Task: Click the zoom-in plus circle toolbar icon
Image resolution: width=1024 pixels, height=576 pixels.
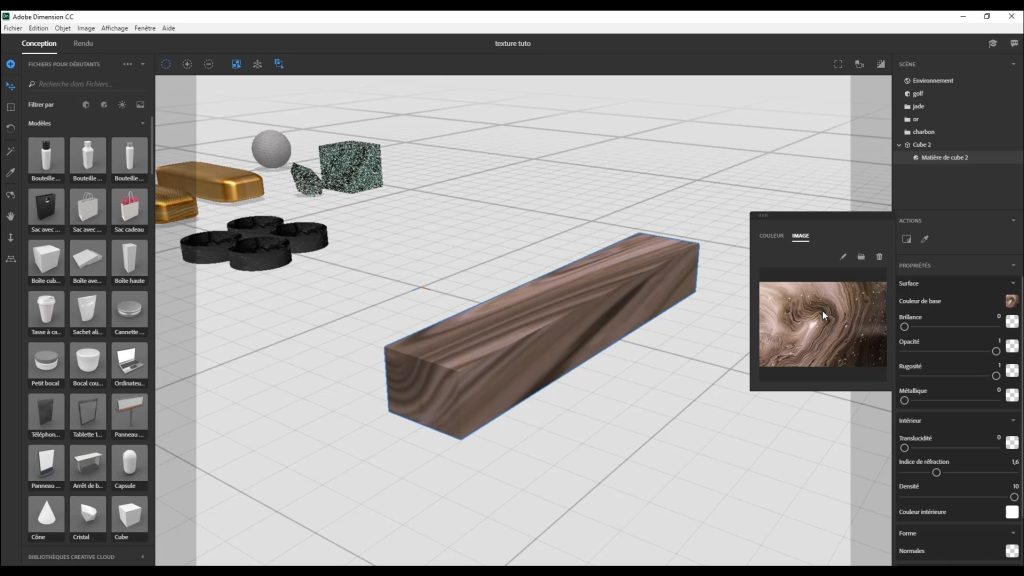Action: 187,64
